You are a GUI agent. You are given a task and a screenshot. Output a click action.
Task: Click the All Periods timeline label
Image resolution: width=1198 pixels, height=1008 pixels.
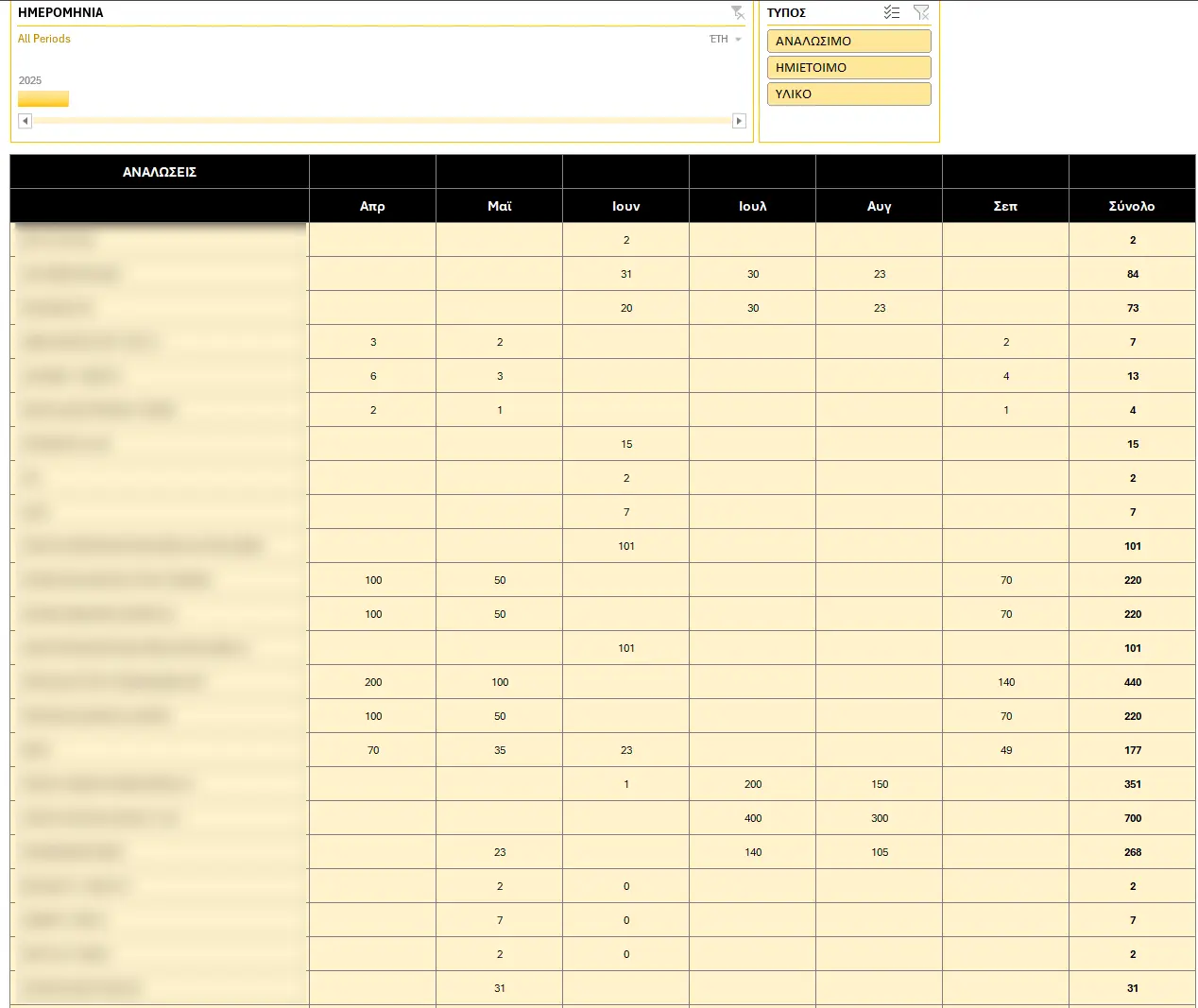tap(44, 39)
